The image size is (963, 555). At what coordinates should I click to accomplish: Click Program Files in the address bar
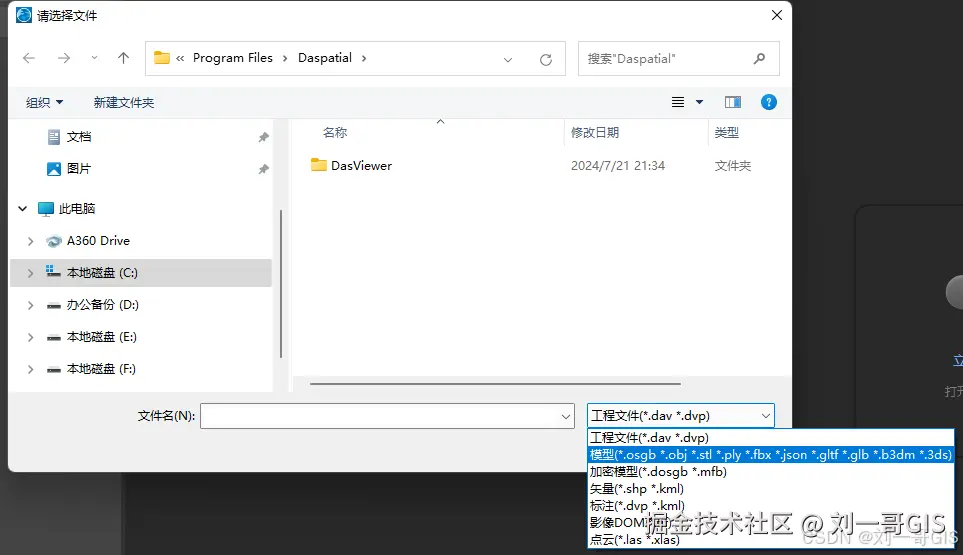(233, 58)
